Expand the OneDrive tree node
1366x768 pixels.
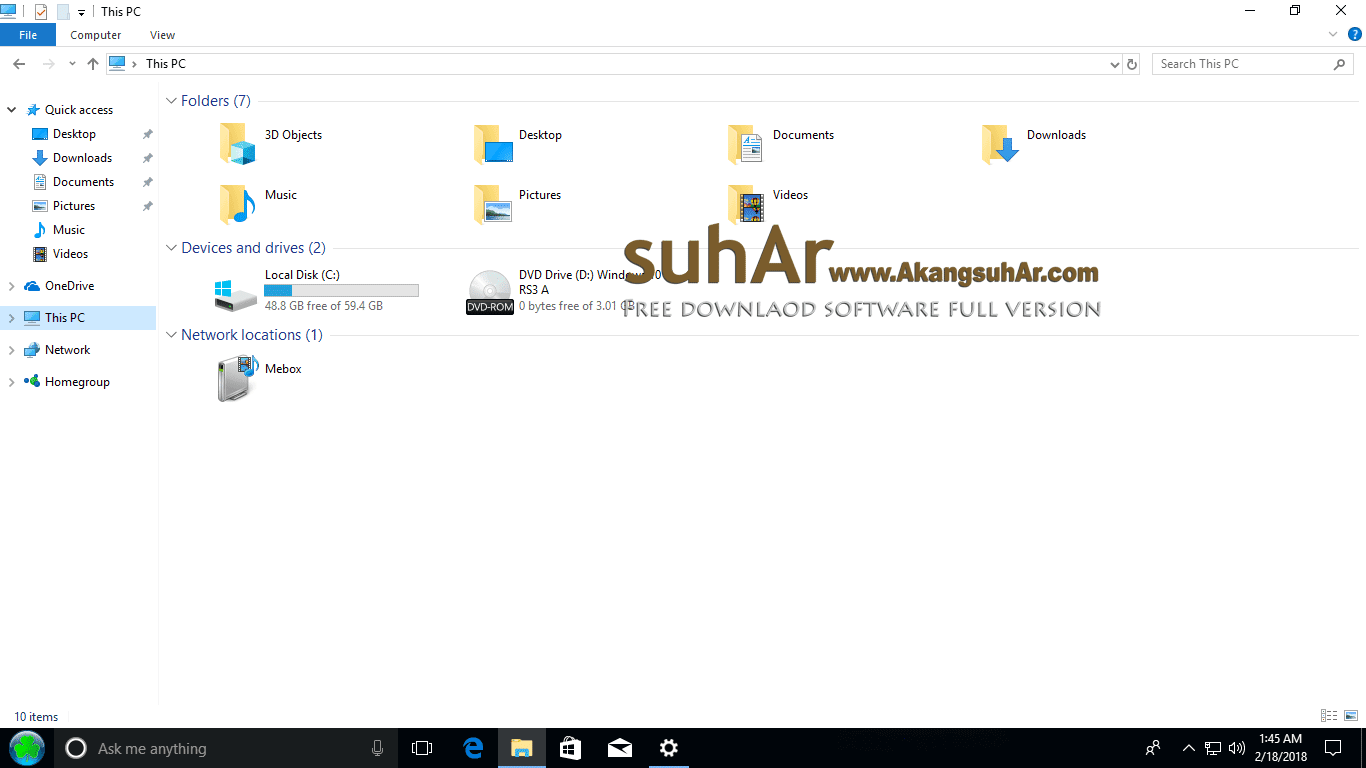pos(11,286)
